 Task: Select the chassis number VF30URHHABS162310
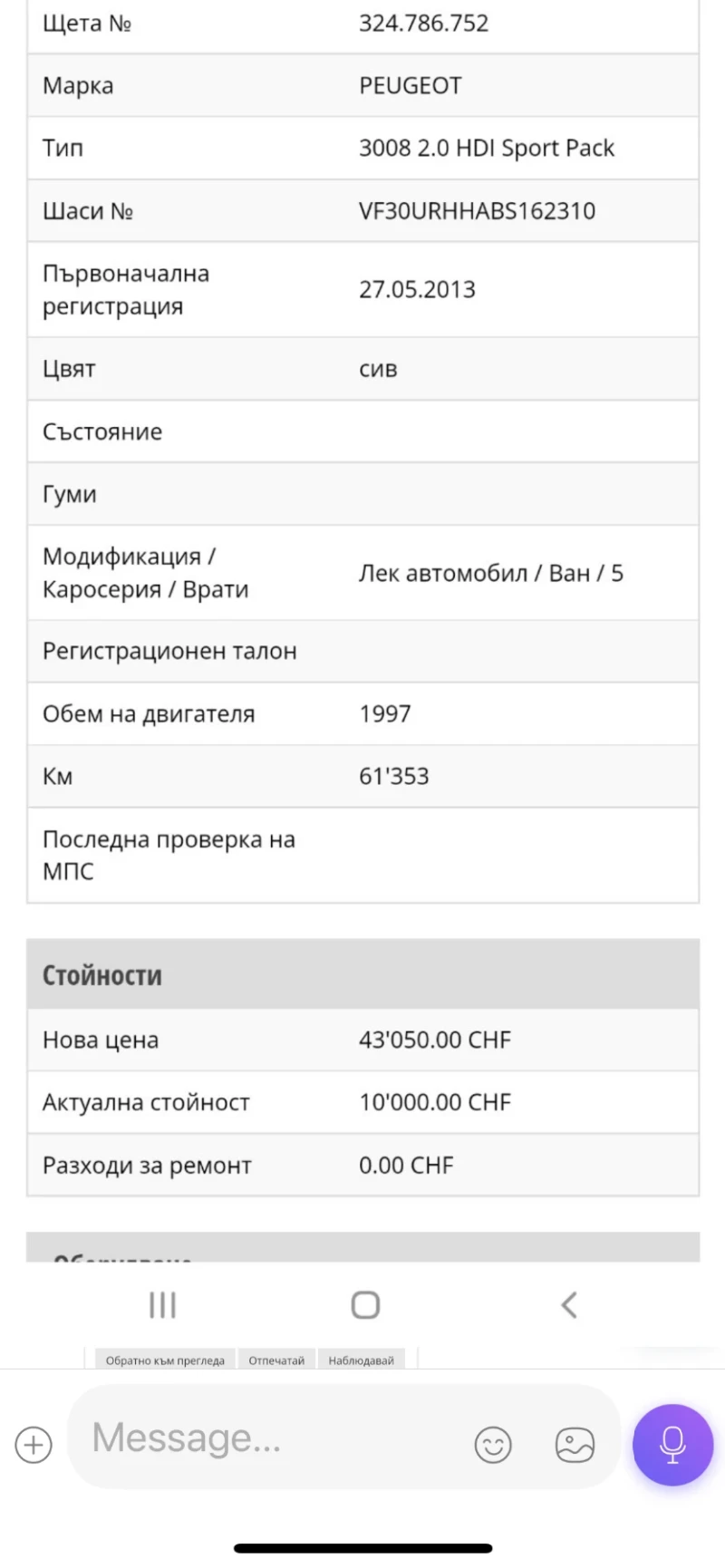[x=478, y=210]
